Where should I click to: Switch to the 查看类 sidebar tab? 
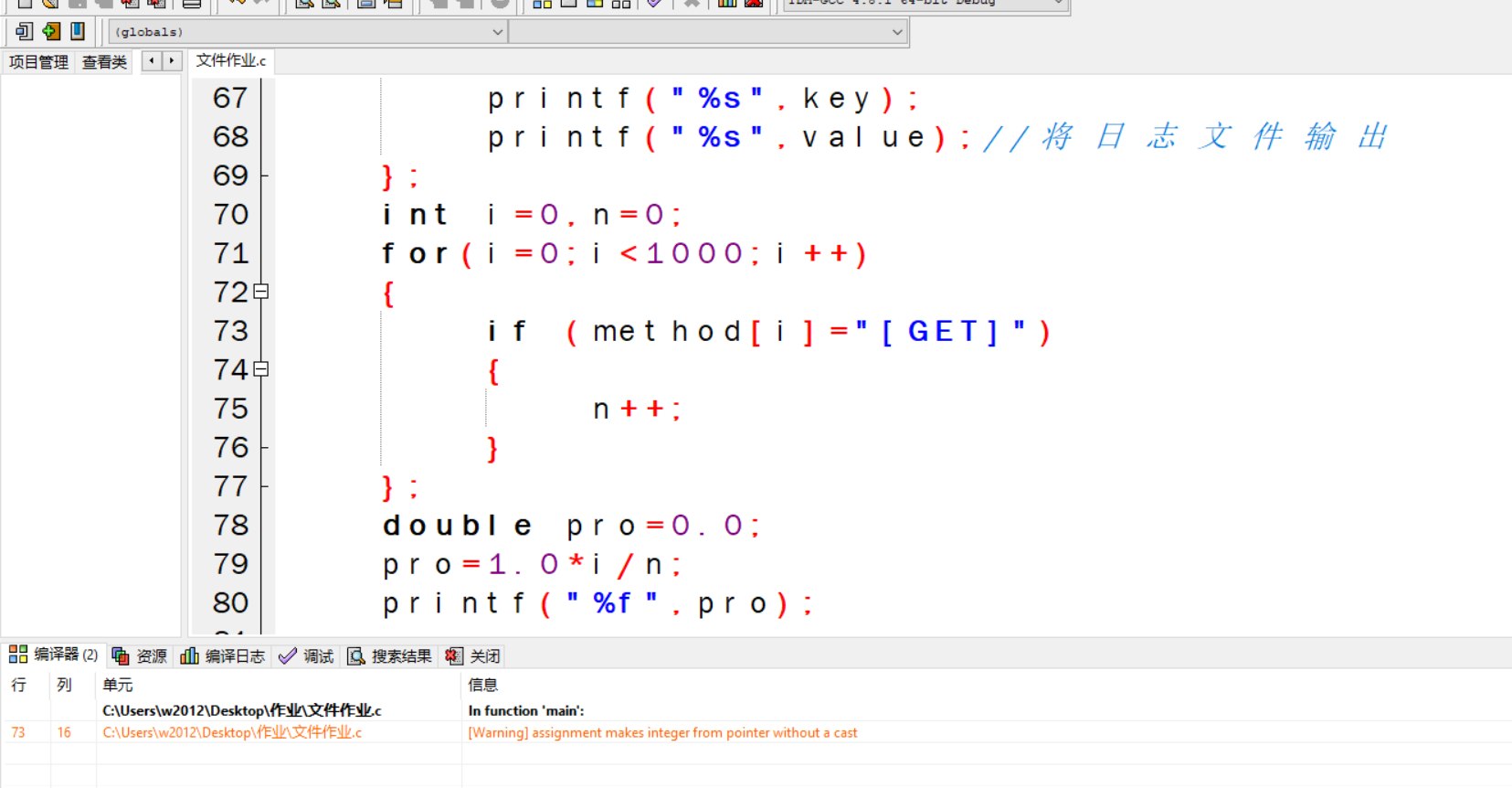tap(104, 62)
